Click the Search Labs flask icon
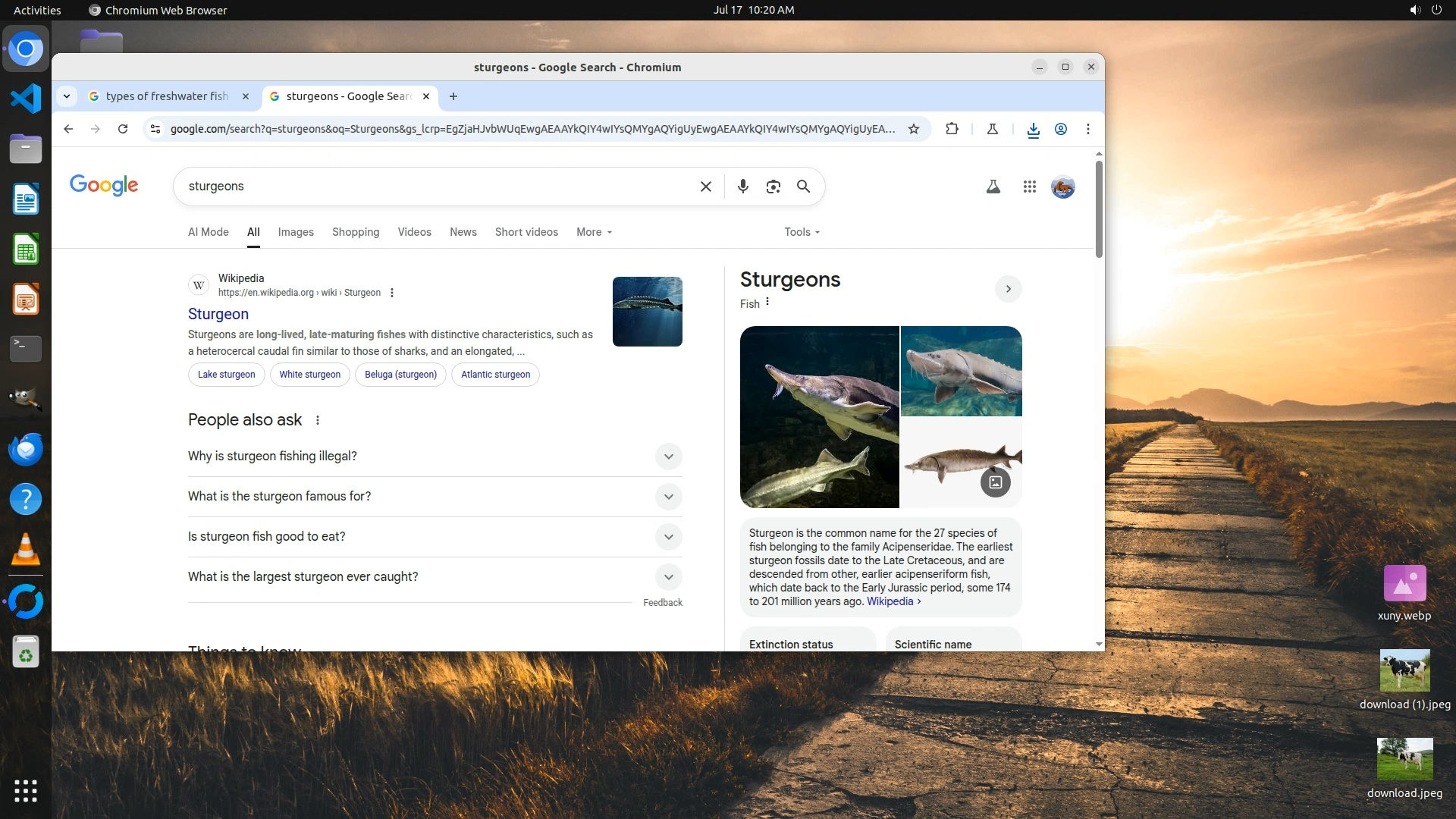1456x819 pixels. (x=993, y=187)
